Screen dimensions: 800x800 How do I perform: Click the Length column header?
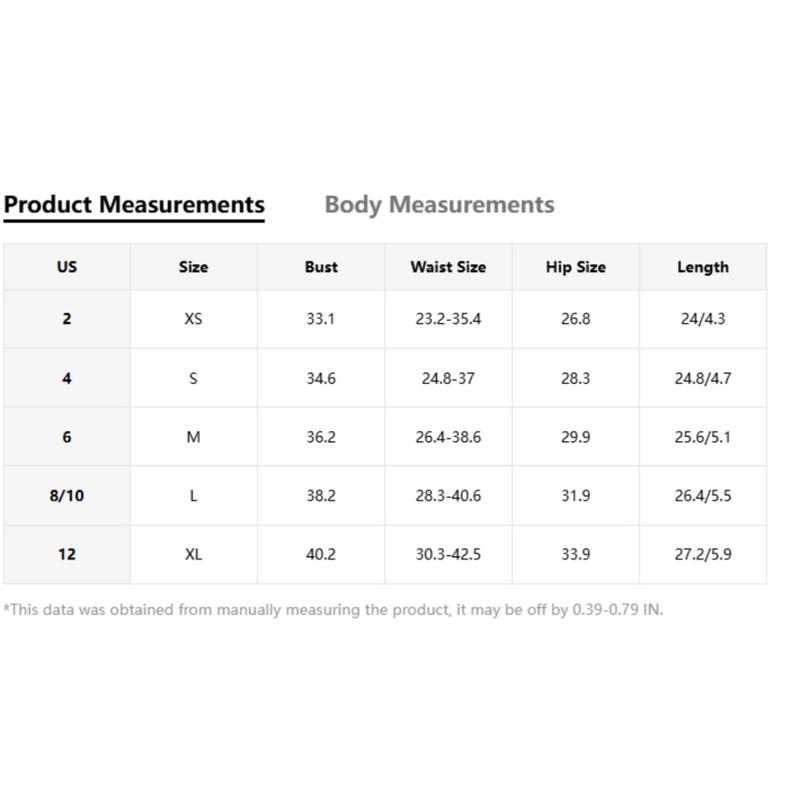(x=702, y=267)
